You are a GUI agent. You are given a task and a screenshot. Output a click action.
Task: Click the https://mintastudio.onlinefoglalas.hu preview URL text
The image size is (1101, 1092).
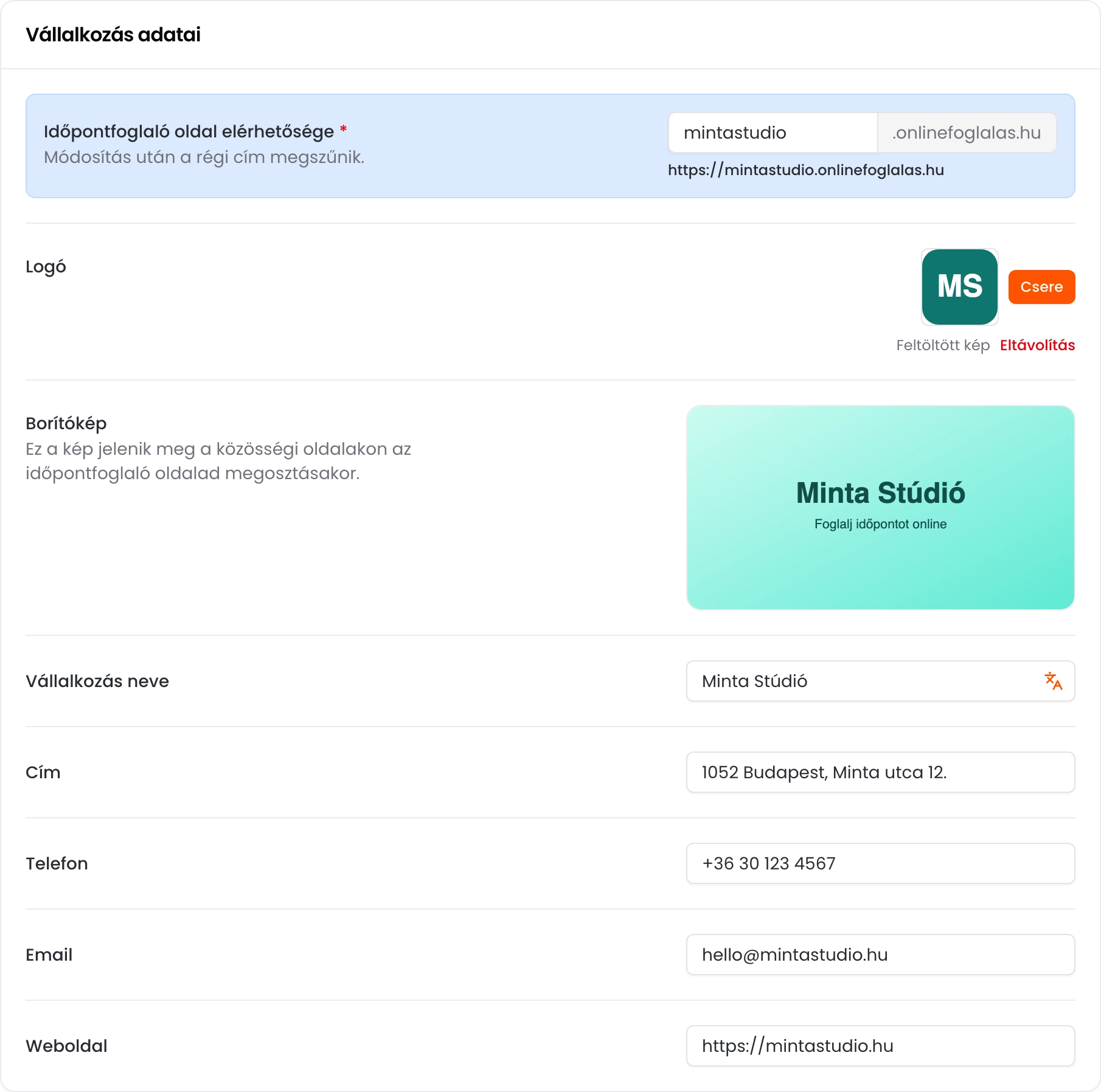coord(806,170)
